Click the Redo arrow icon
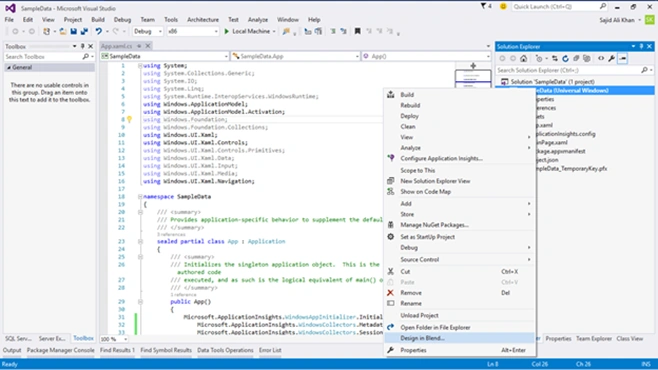Image resolution: width=658 pixels, height=370 pixels. click(x=115, y=31)
